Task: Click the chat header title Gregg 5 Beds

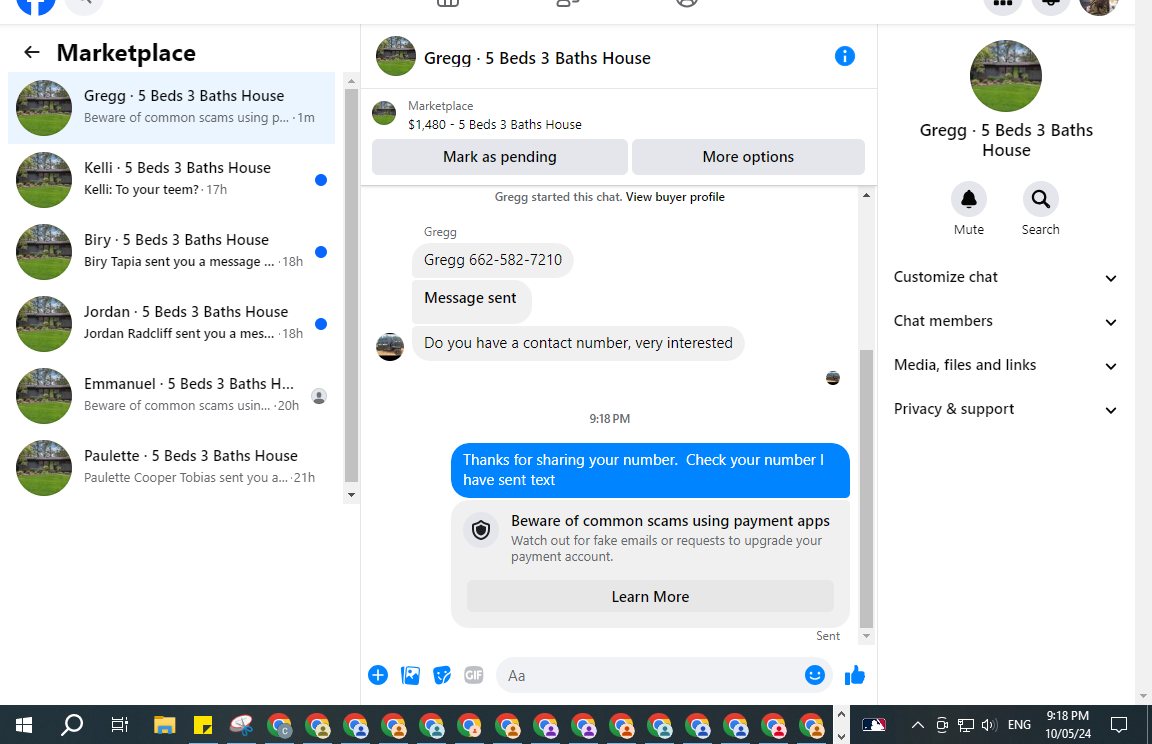Action: (537, 59)
